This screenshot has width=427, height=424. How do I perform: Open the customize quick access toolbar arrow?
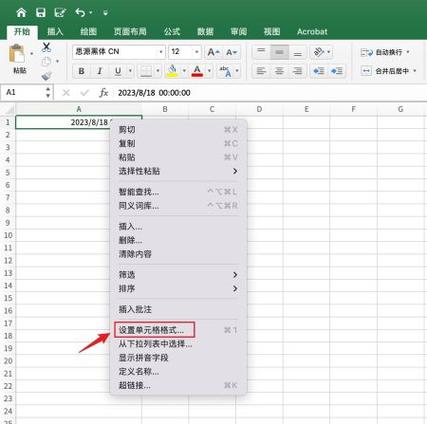pos(105,13)
